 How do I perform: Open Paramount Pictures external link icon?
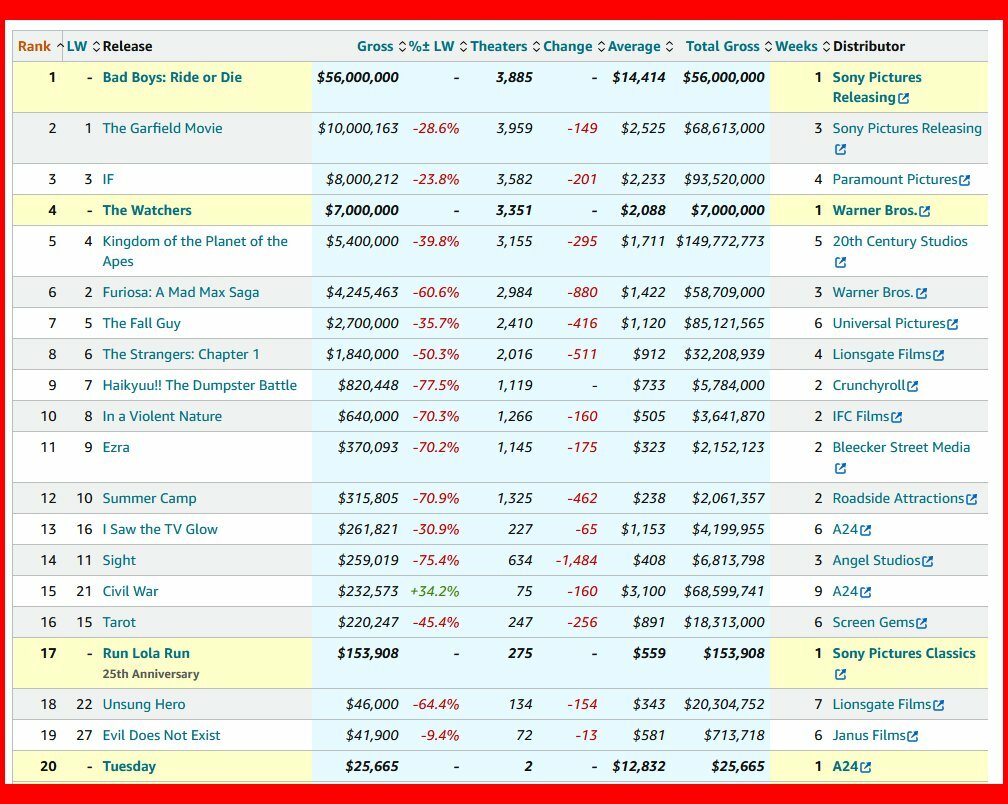coord(964,181)
